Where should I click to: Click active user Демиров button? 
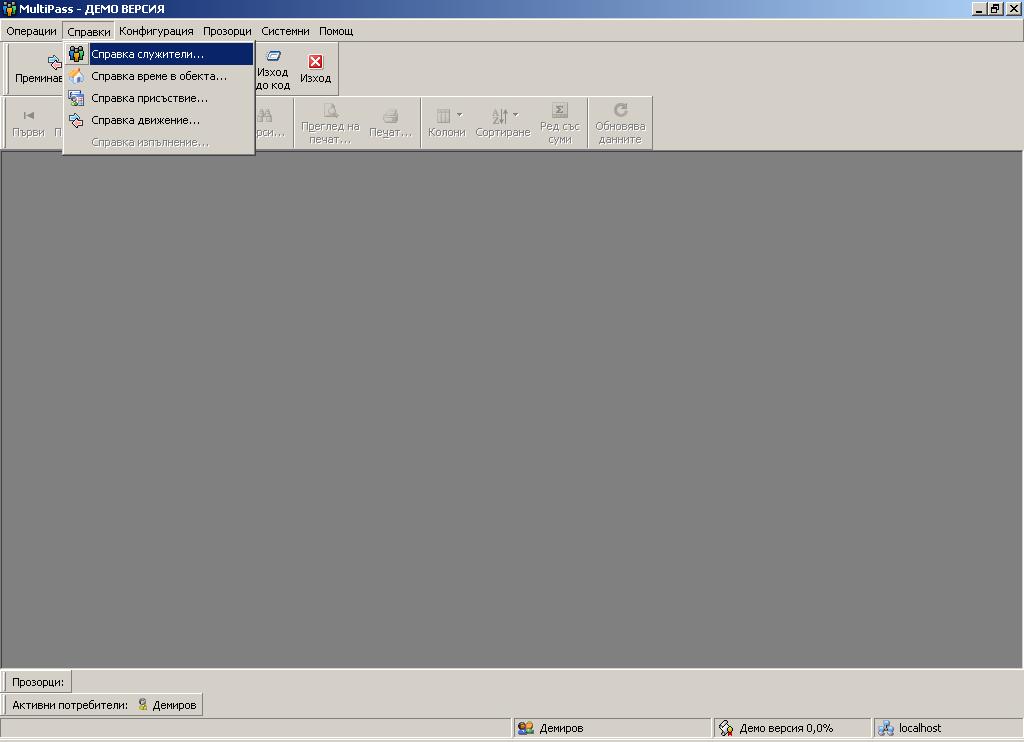pyautogui.click(x=167, y=705)
